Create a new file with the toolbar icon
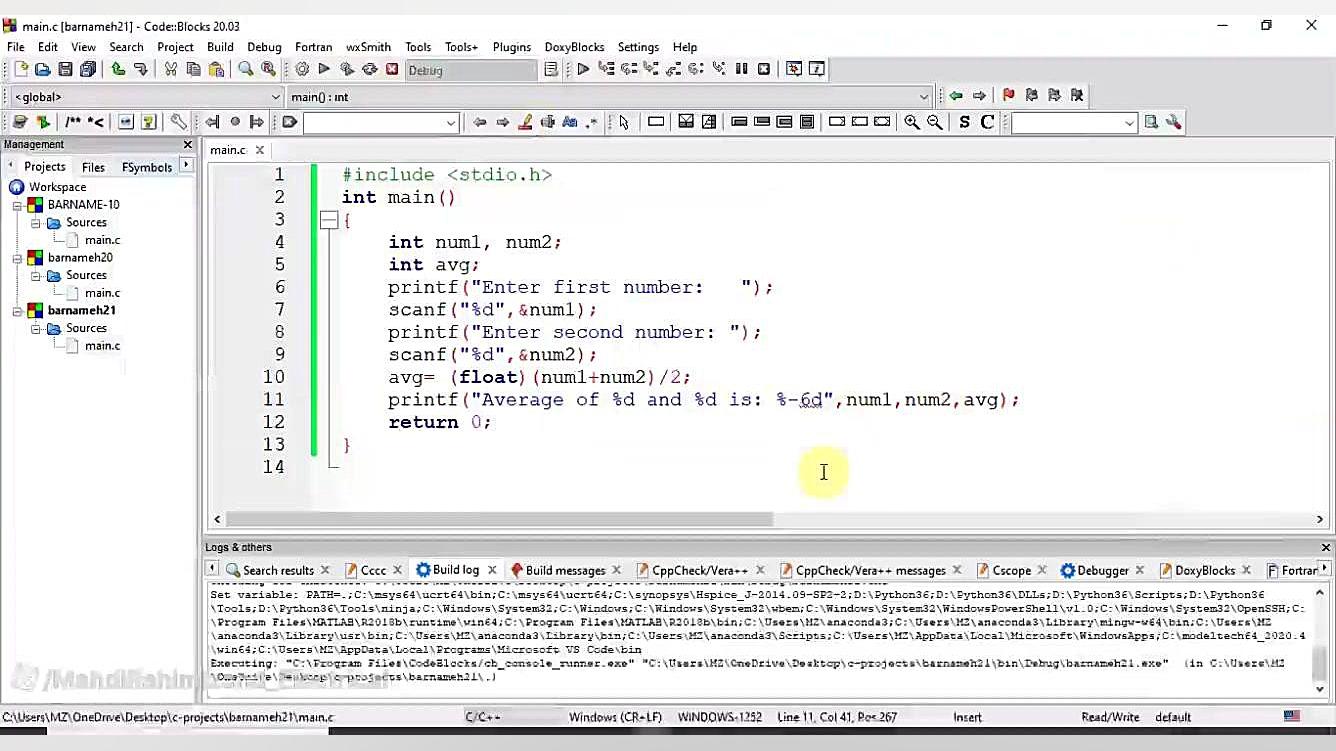Image resolution: width=1336 pixels, height=751 pixels. pos(20,69)
